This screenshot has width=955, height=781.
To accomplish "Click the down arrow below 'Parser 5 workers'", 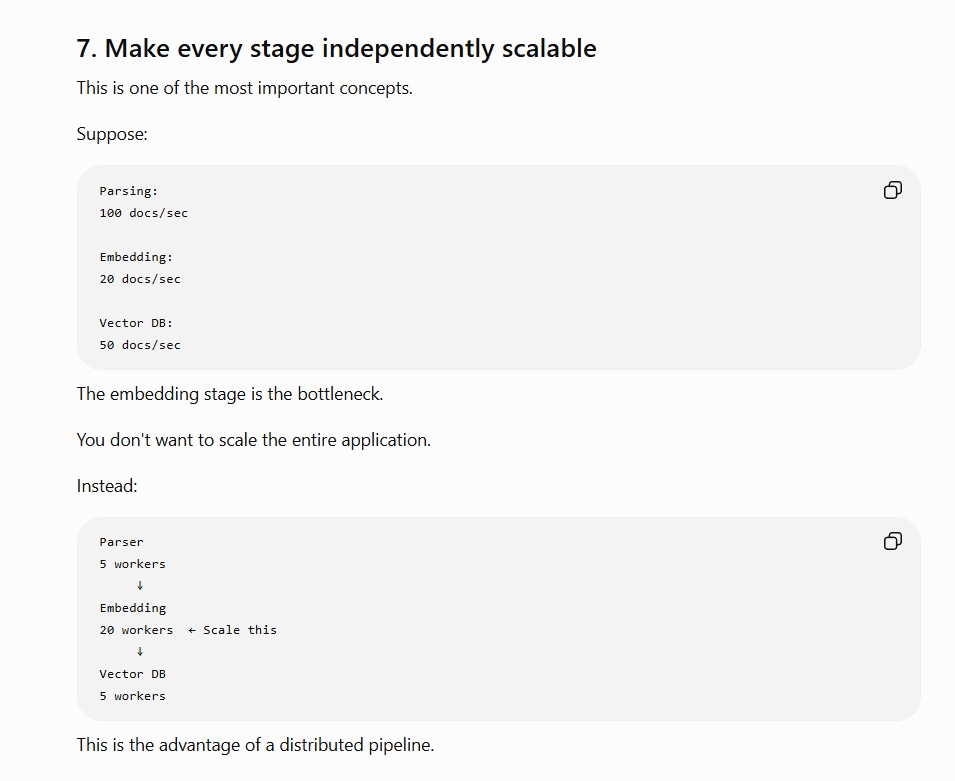I will click(140, 585).
